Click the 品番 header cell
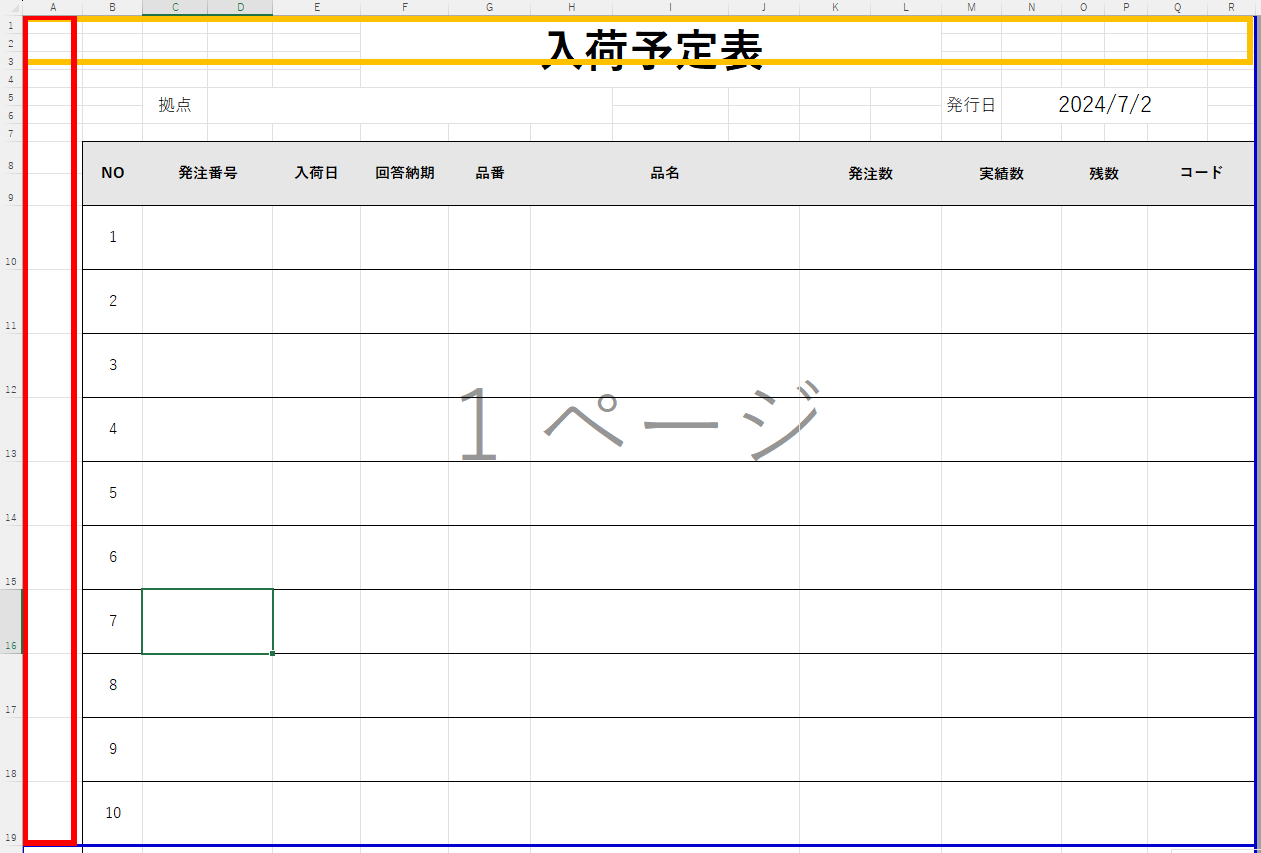The image size is (1261, 853). point(490,173)
